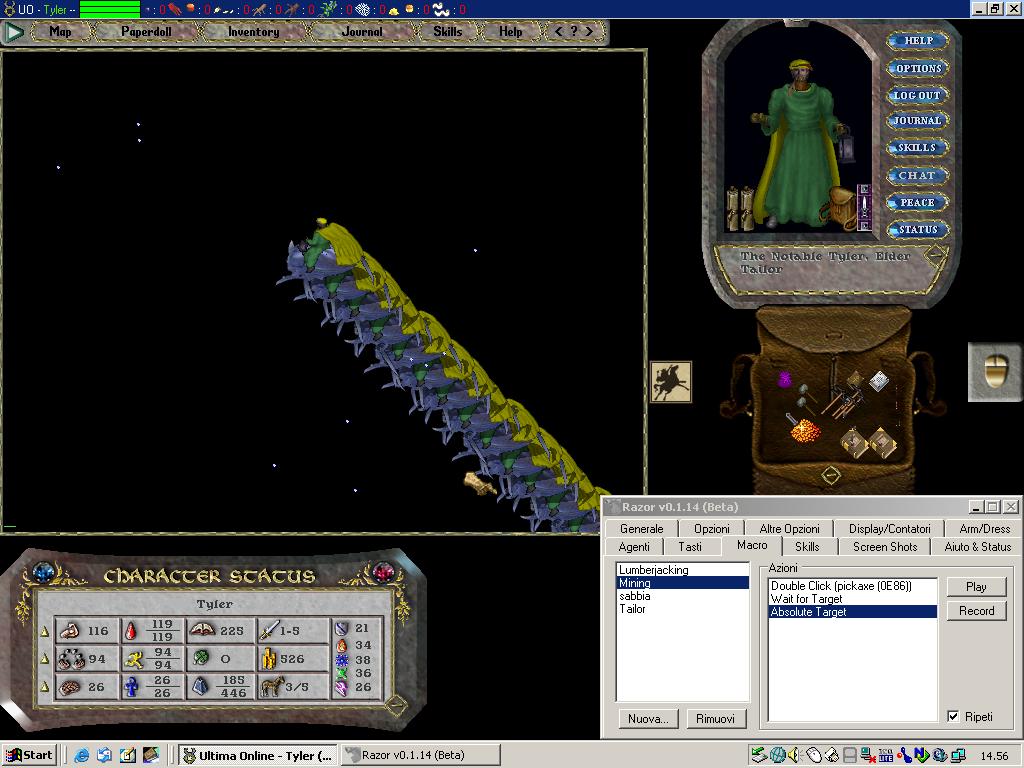1024x768 pixels.
Task: Select the Wait for Target action
Action: (x=853, y=599)
